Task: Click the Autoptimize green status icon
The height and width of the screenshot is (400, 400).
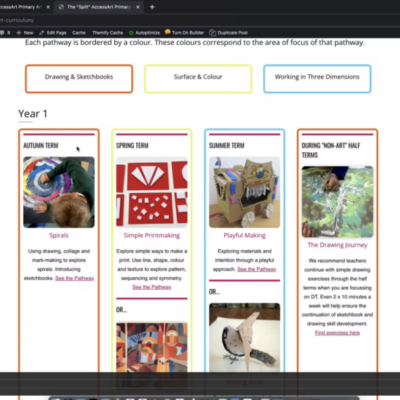Action: [131, 33]
